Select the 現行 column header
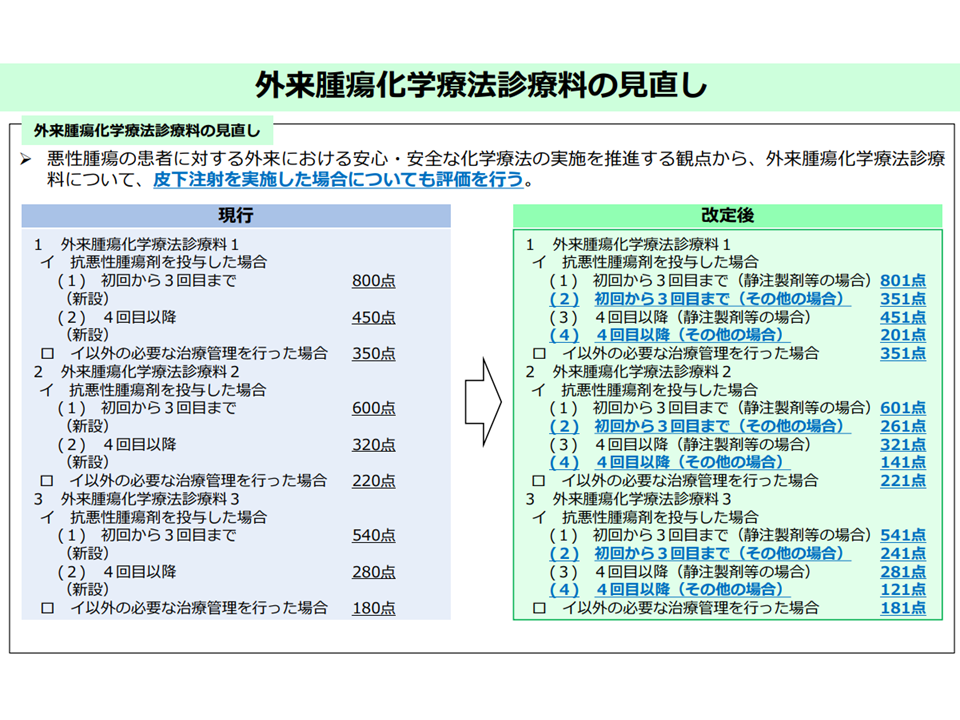Image resolution: width=960 pixels, height=720 pixels. [236, 216]
